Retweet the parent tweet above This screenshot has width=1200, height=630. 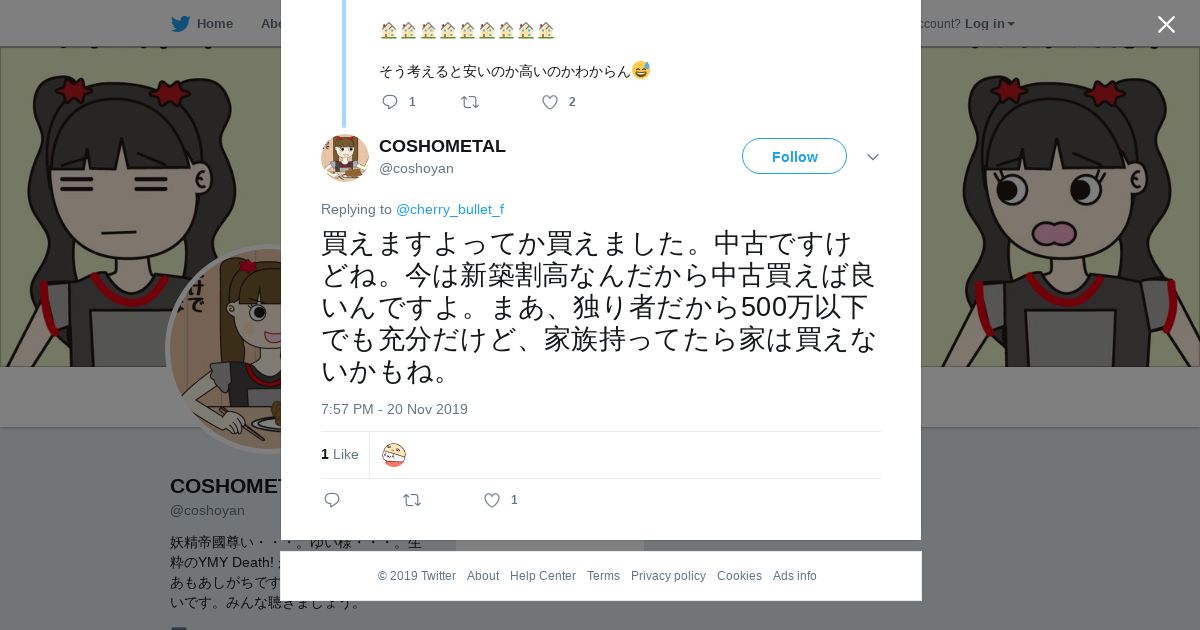click(x=469, y=102)
